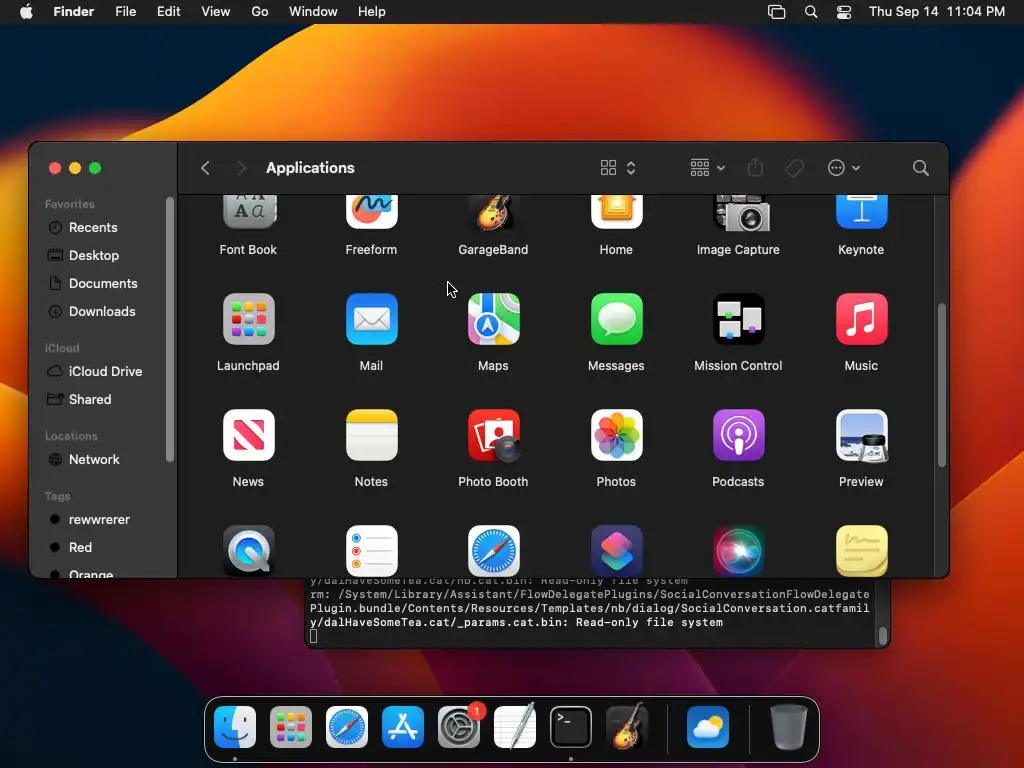This screenshot has height=768, width=1024.
Task: Open the Window menu
Action: pos(313,12)
